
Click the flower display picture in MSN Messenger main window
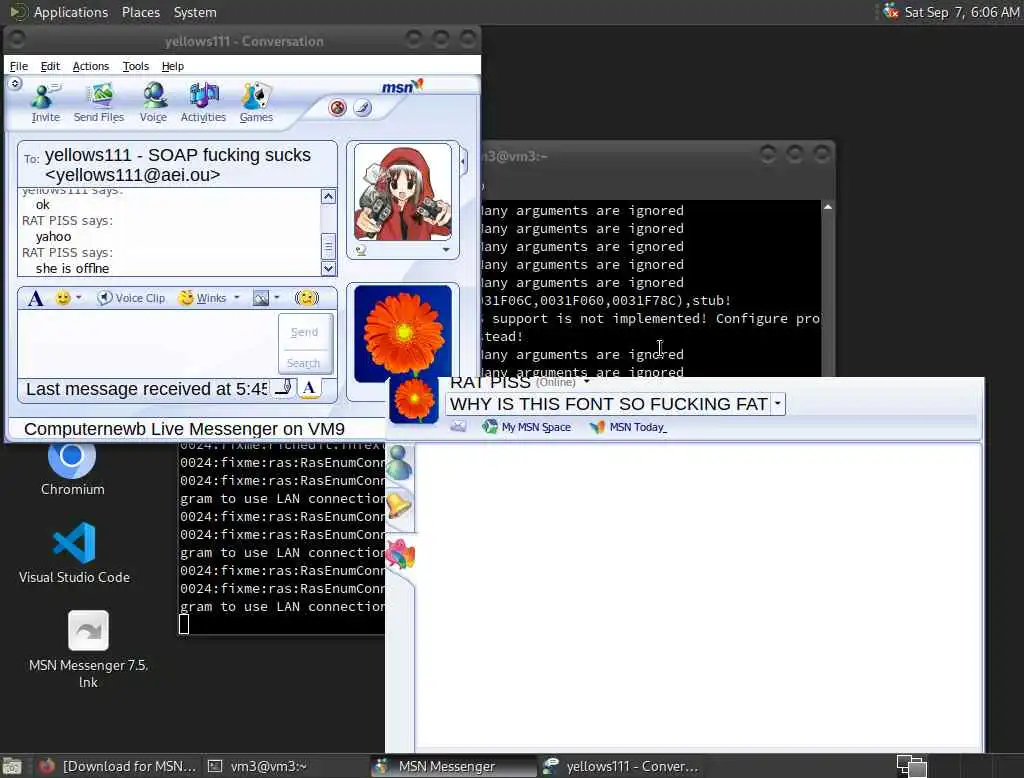[413, 400]
